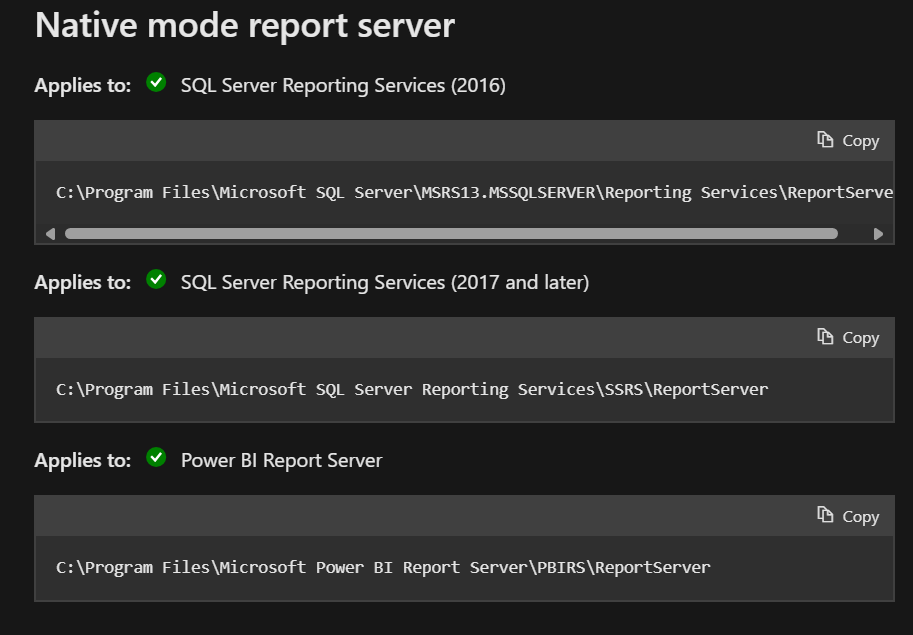Click the green checkmark beside SQL Server Reporting Services (2016)
913x635 pixels.
click(156, 82)
